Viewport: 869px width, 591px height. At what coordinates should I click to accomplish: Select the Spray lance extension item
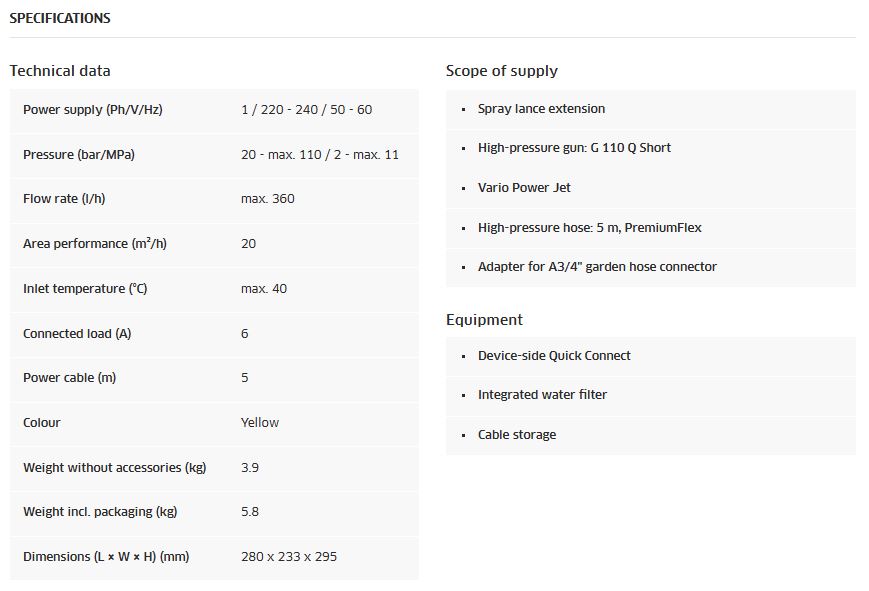[541, 109]
